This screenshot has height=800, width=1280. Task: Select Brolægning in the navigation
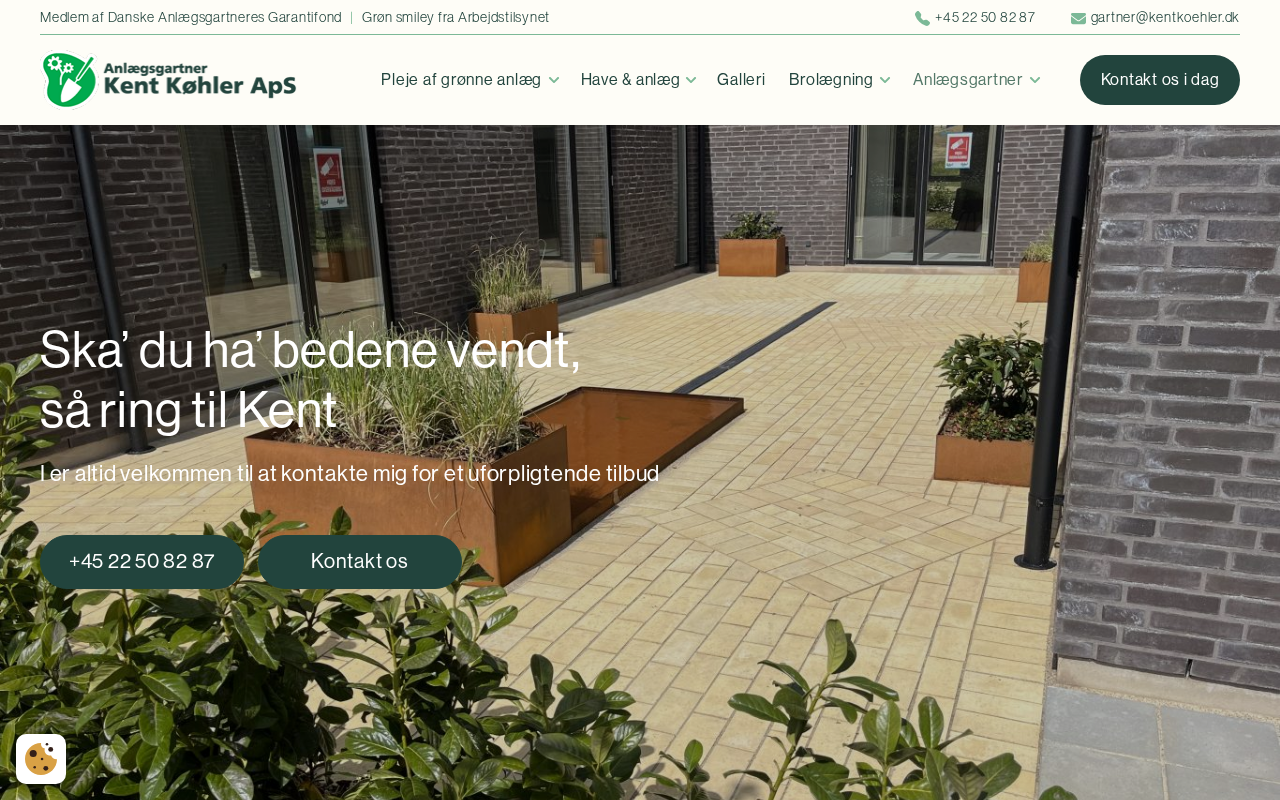tap(831, 80)
